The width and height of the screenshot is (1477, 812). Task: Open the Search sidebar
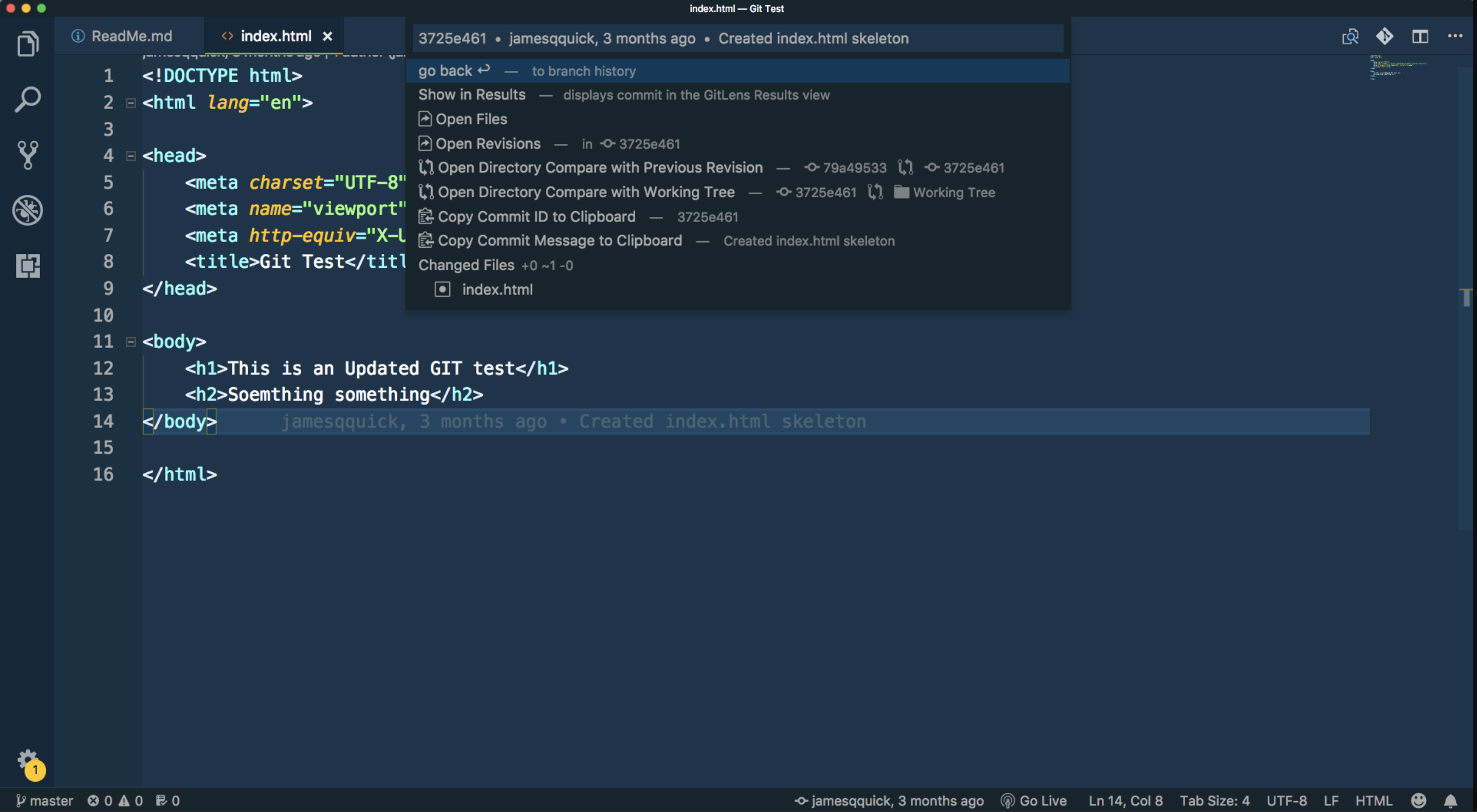pos(27,99)
